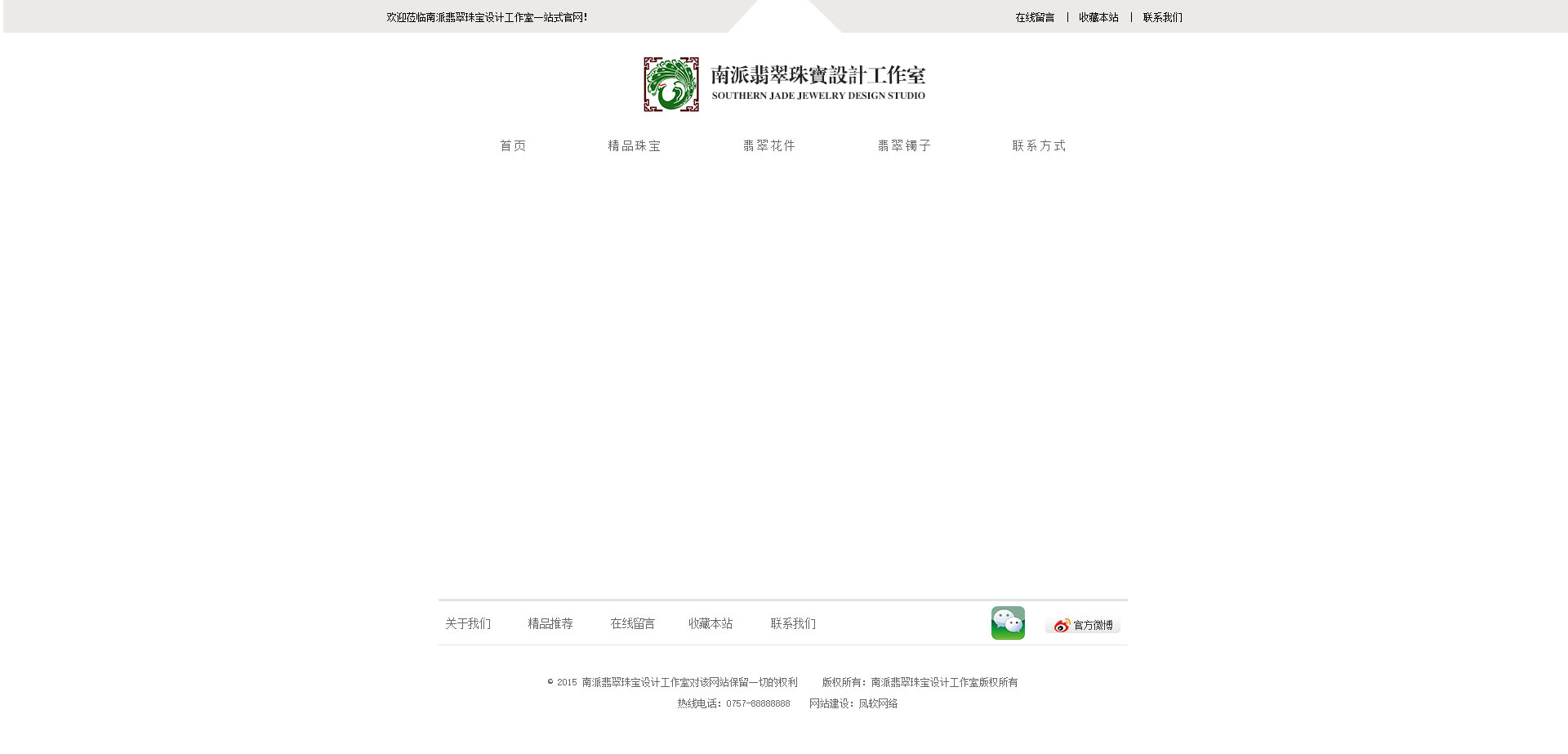Image resolution: width=1568 pixels, height=754 pixels.
Task: Select 在线留言 in the footer links
Action: (633, 624)
